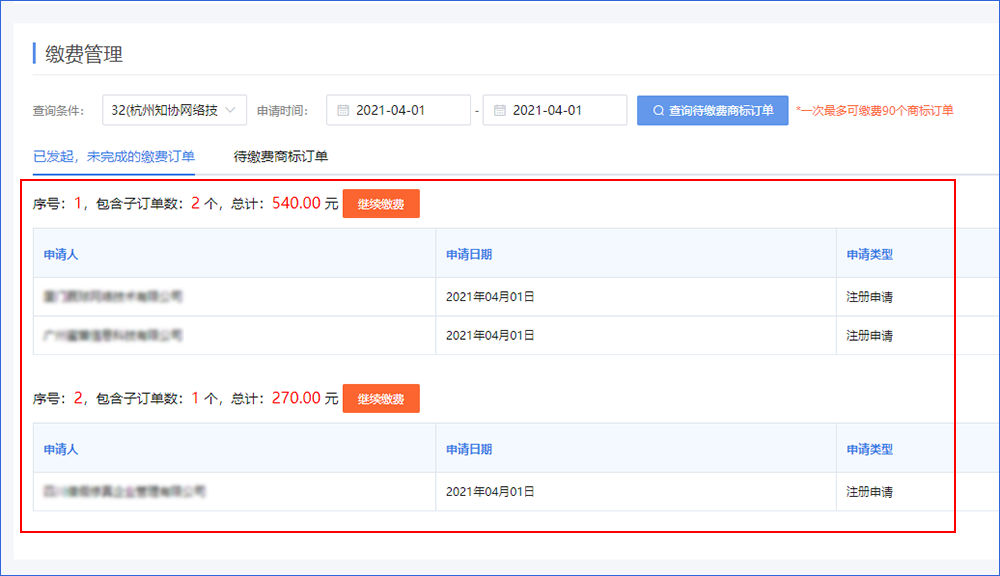Click the 申请人 header in the first table

tap(61, 254)
